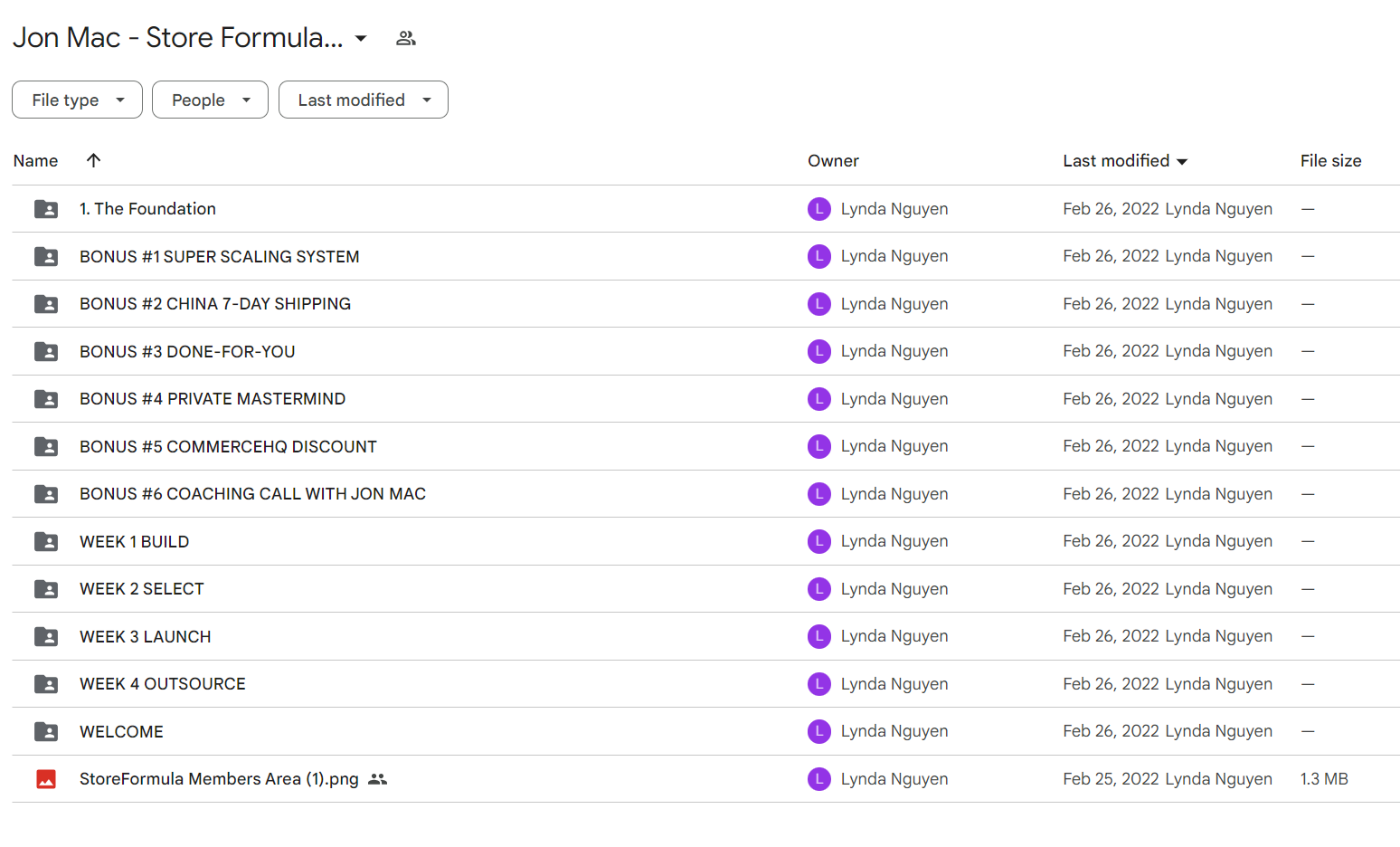Click the 1.3 MB file size value
This screenshot has height=847, width=1400.
(x=1324, y=779)
